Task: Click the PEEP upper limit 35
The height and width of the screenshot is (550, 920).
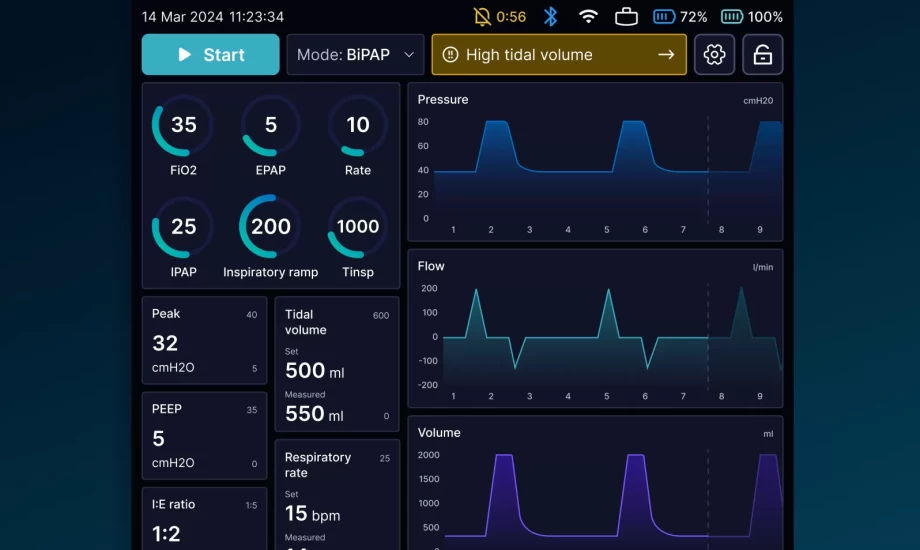Action: (252, 410)
